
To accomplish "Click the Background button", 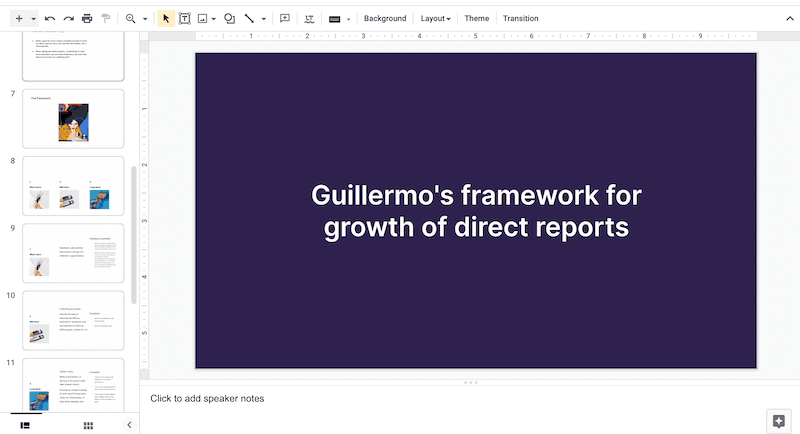I will pos(385,18).
